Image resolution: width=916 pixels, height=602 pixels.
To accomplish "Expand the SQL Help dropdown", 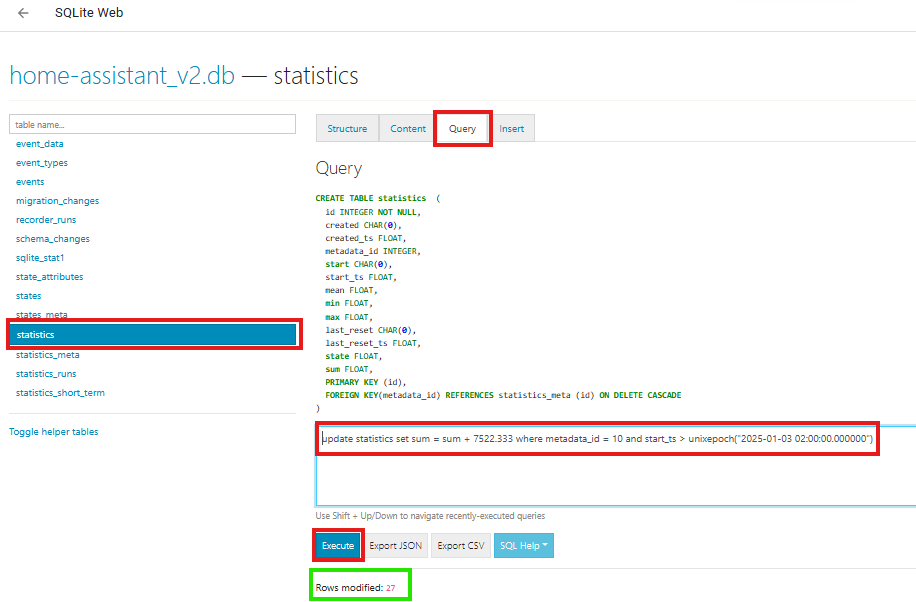I will click(523, 546).
